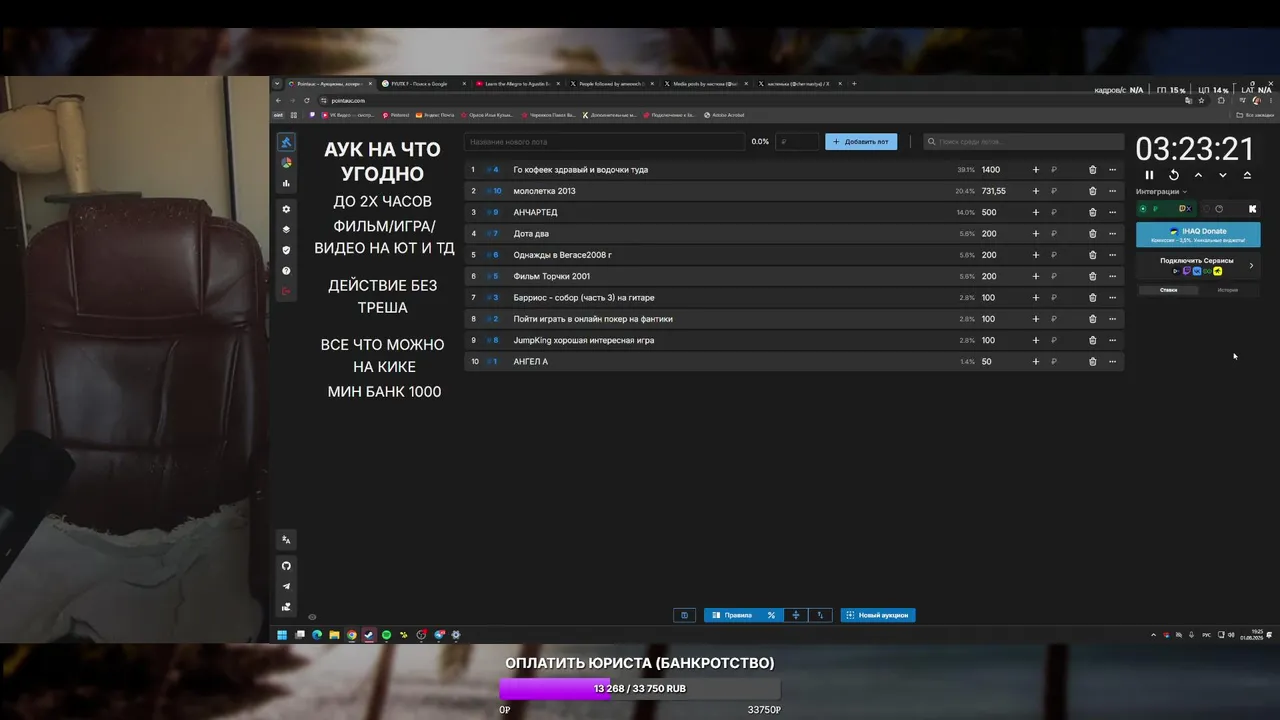Open Spotify from the taskbar
Image resolution: width=1280 pixels, height=720 pixels.
[x=386, y=635]
